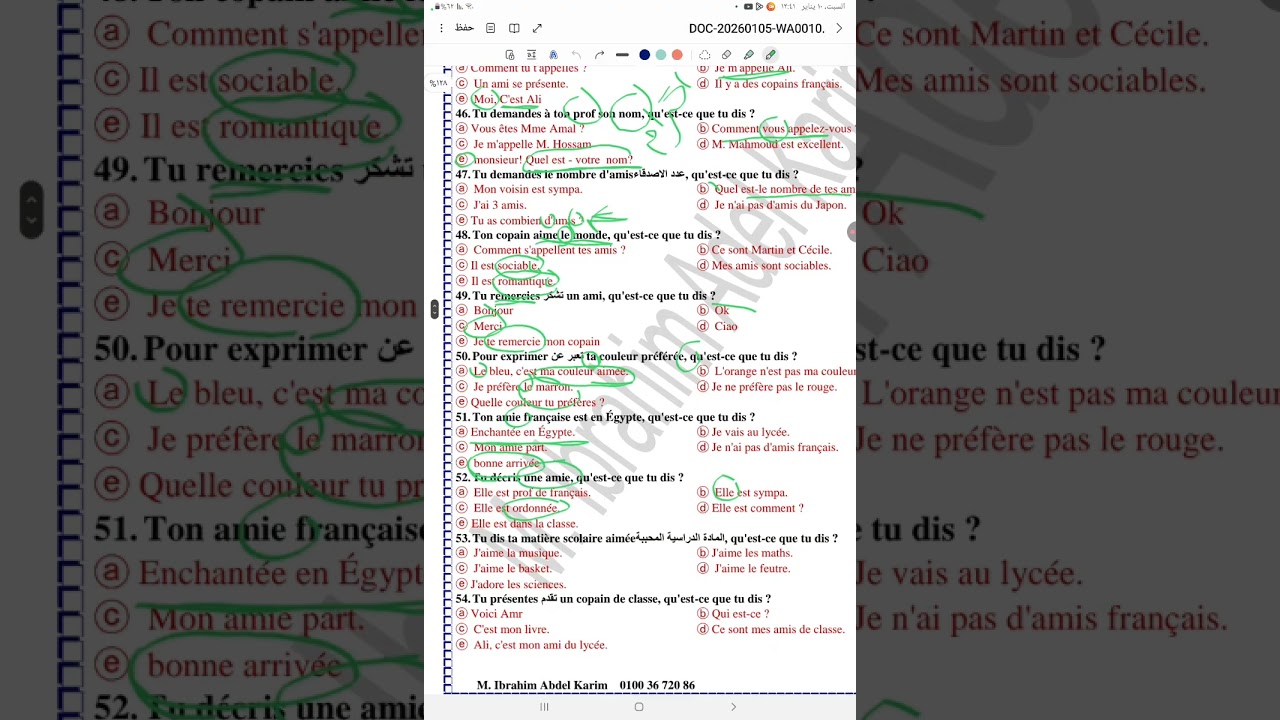Select the lasso selection tool
The height and width of the screenshot is (720, 1280).
705,55
